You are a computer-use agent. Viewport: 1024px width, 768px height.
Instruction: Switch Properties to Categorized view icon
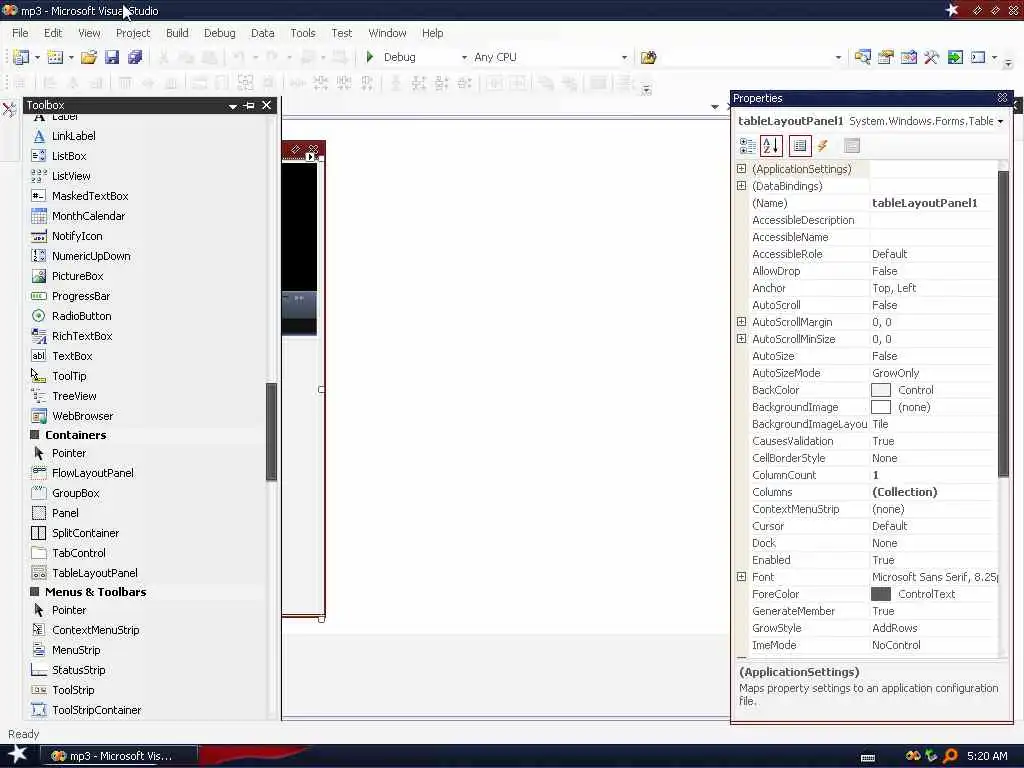coord(747,146)
